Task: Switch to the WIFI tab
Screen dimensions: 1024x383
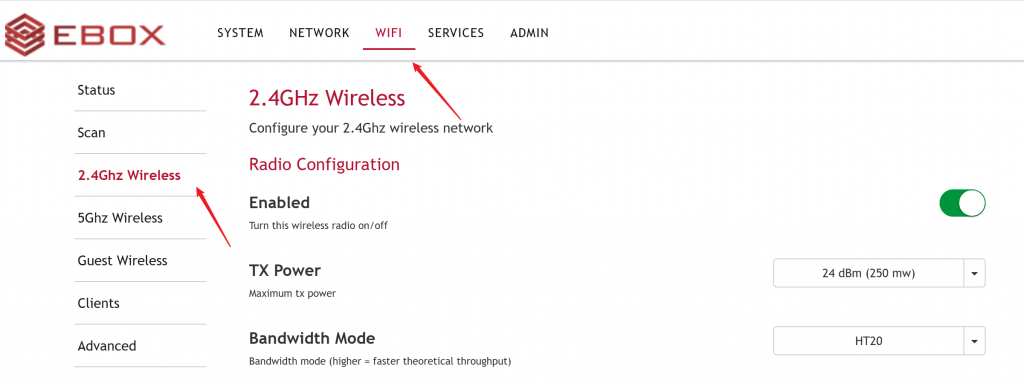Action: [x=389, y=33]
